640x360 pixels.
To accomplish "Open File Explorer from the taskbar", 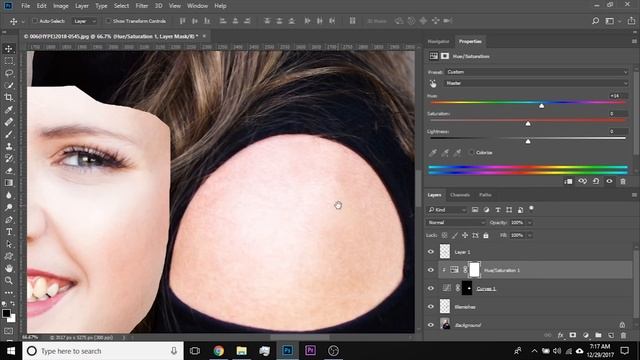I will [x=242, y=351].
